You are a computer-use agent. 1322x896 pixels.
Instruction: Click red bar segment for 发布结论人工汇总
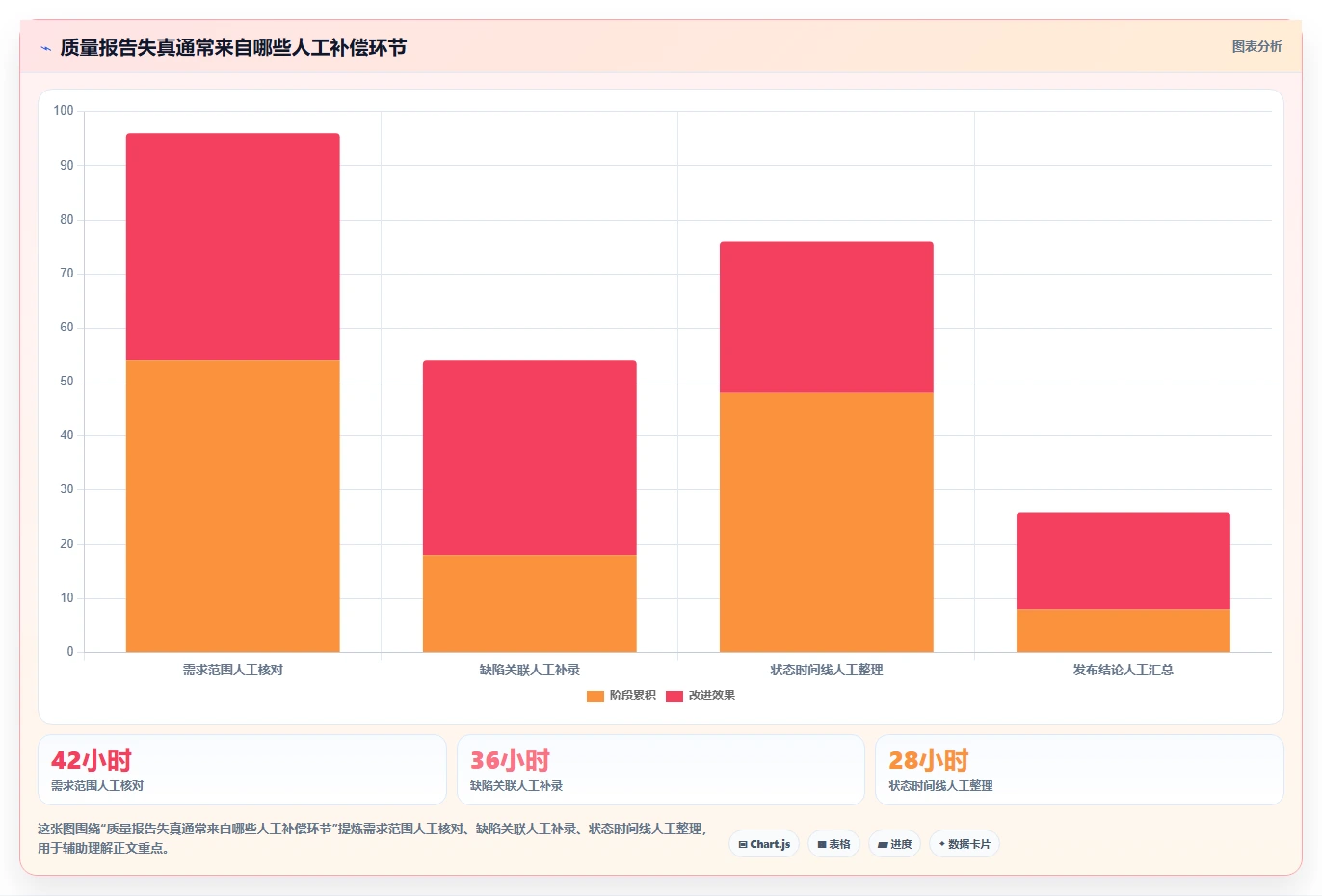click(x=1124, y=561)
